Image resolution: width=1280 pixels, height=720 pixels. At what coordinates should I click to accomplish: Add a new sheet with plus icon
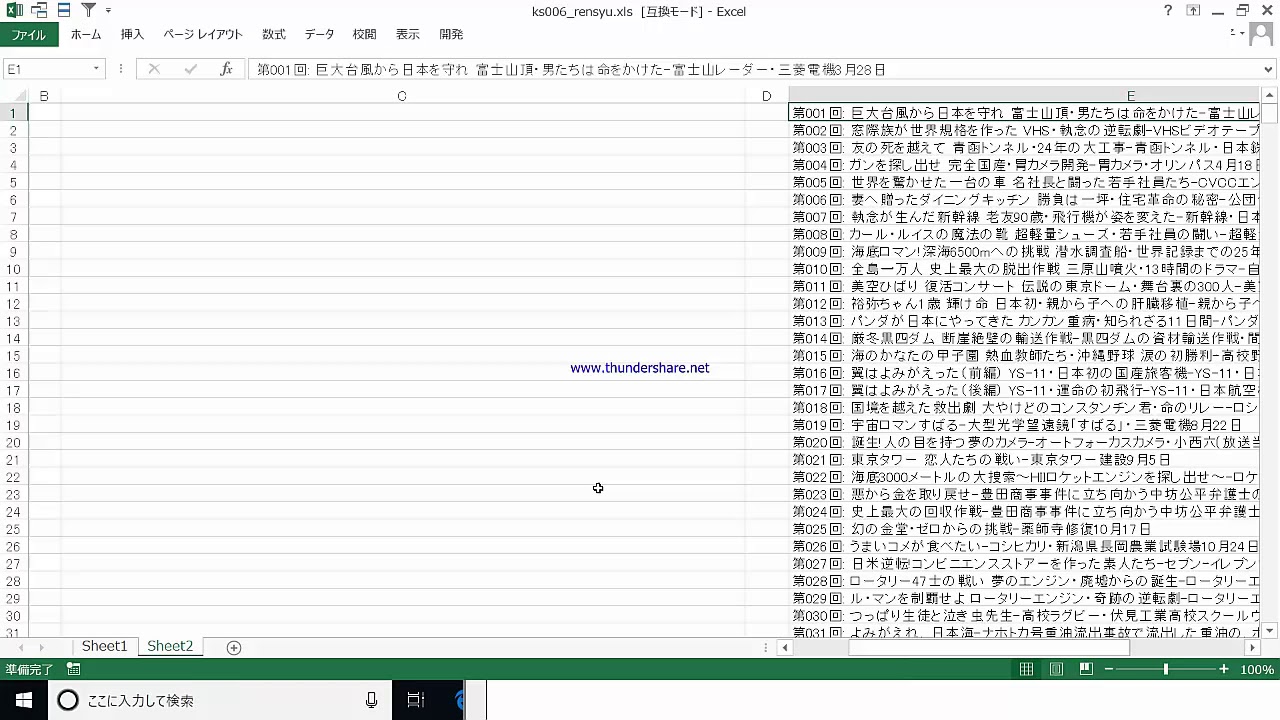click(x=234, y=647)
